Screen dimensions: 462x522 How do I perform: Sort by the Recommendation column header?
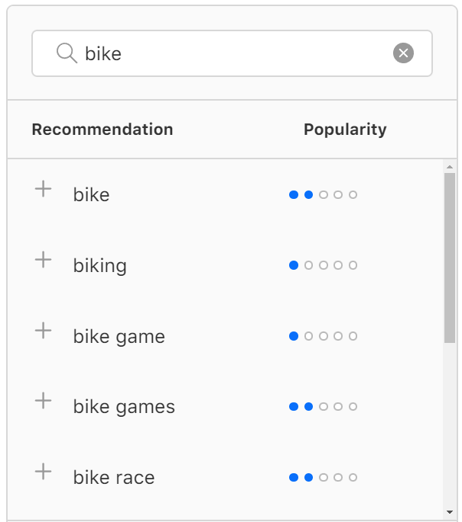coord(102,129)
